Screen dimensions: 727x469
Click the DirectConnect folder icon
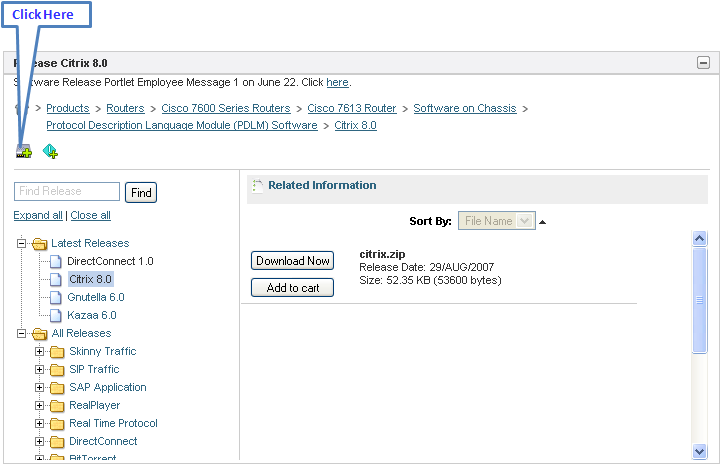(57, 442)
